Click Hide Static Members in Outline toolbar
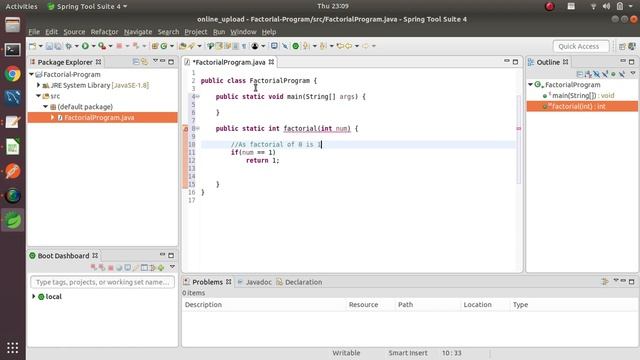 point(605,74)
